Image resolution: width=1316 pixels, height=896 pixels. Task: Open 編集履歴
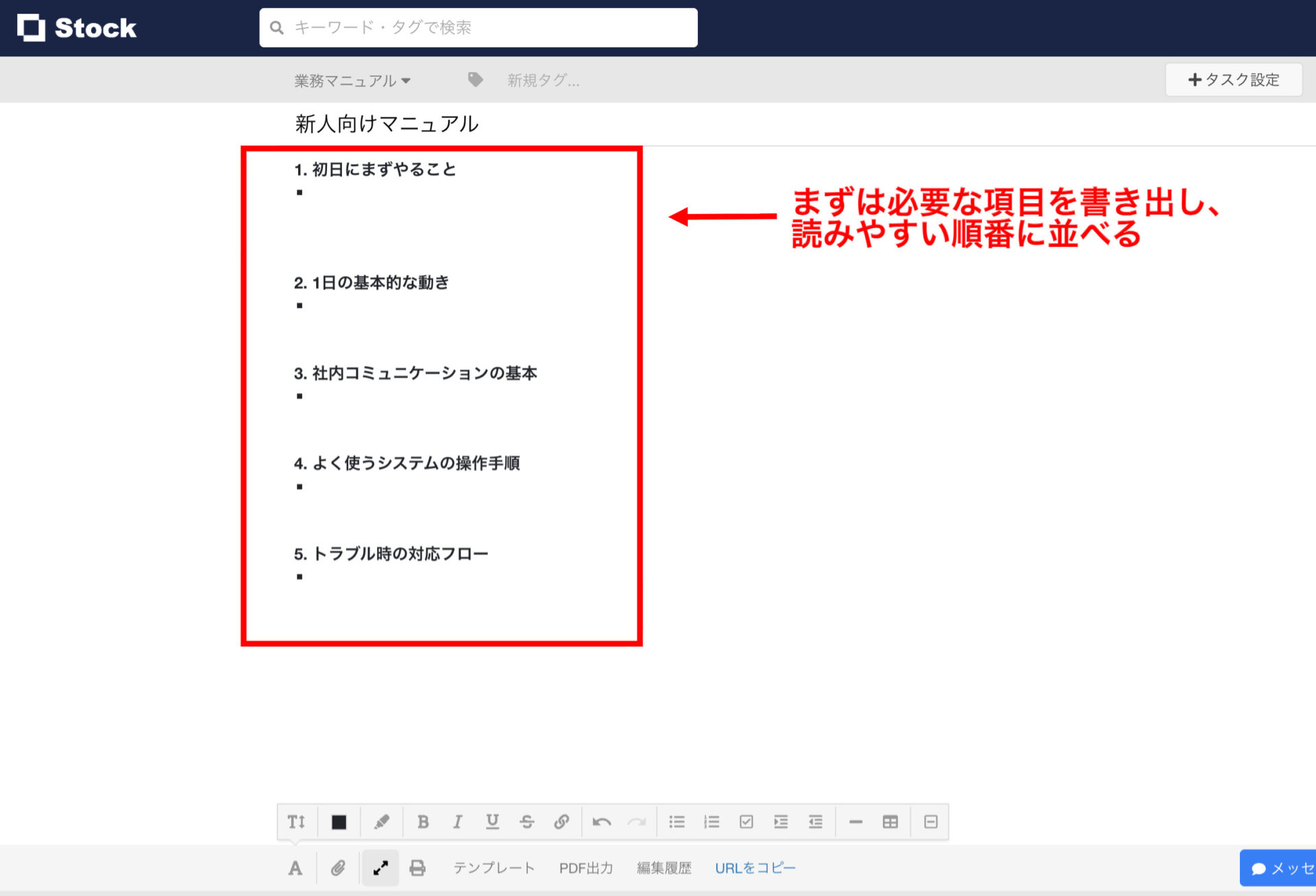(x=664, y=868)
